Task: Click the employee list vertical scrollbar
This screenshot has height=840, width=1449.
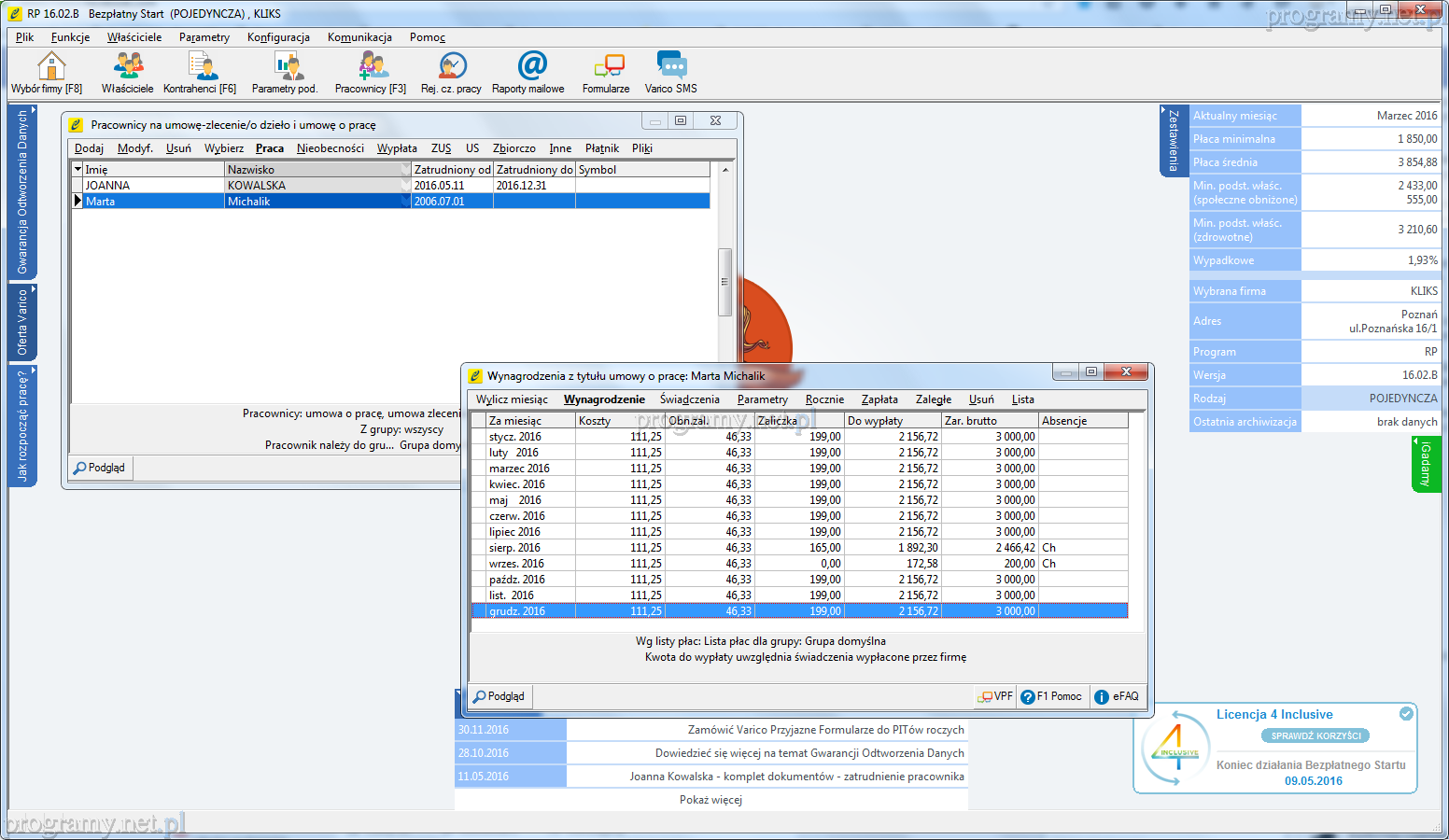Action: point(724,280)
